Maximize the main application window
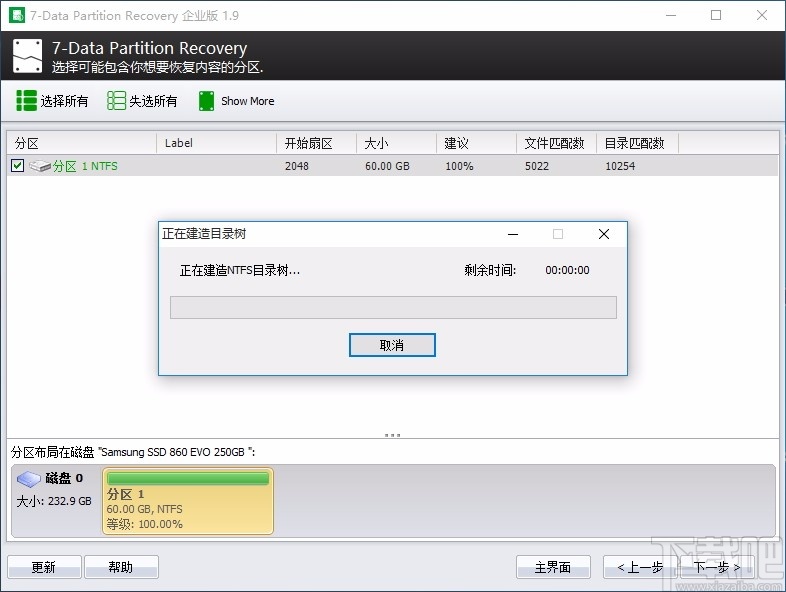786x592 pixels. (716, 15)
